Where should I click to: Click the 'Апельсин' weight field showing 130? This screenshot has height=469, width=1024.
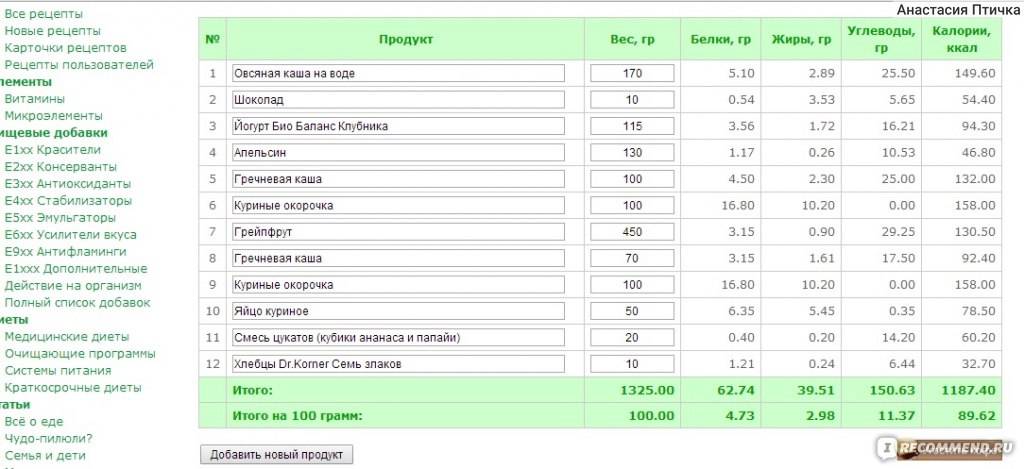click(632, 153)
